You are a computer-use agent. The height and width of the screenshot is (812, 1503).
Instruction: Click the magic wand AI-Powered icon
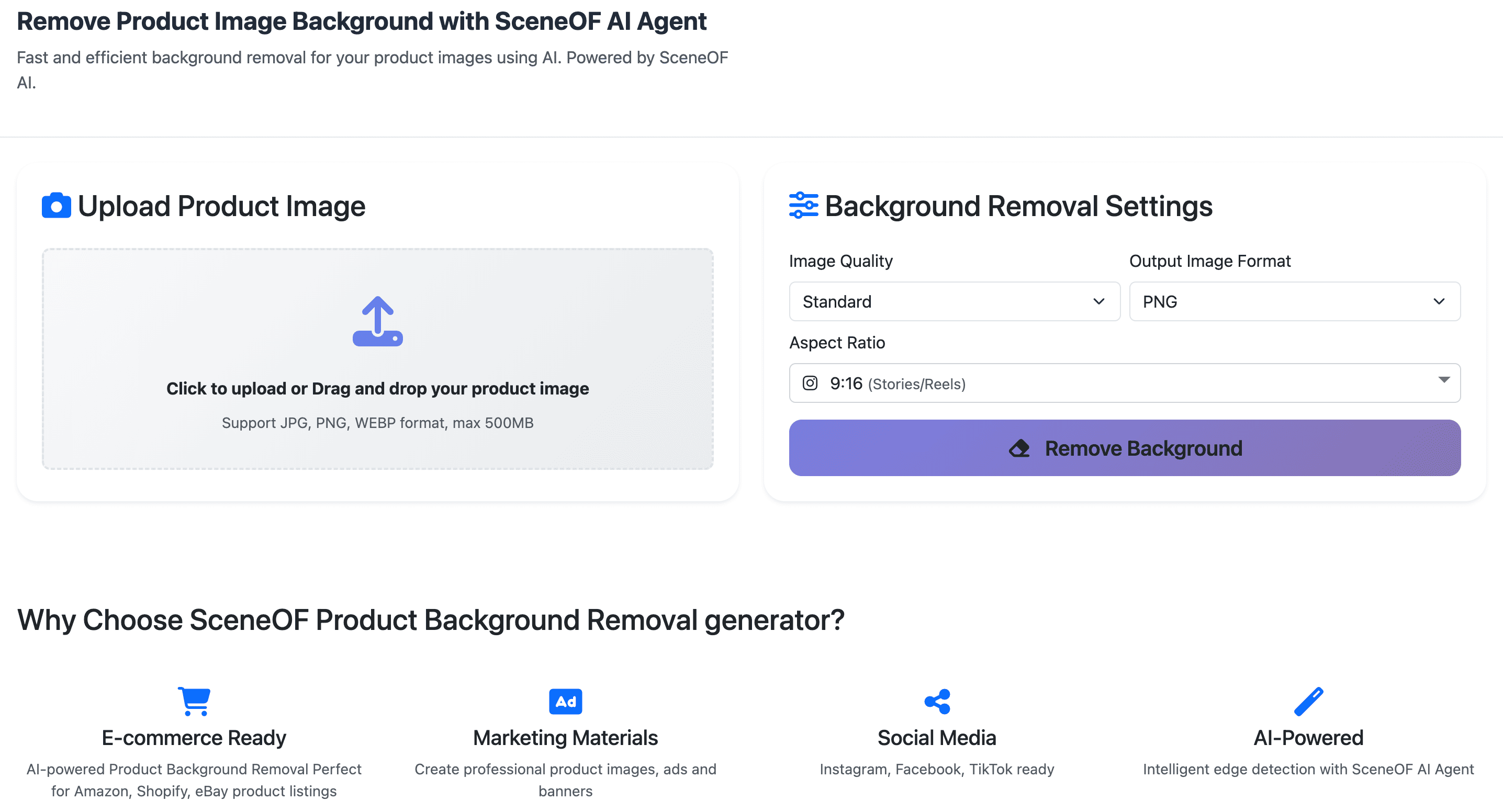tap(1308, 701)
